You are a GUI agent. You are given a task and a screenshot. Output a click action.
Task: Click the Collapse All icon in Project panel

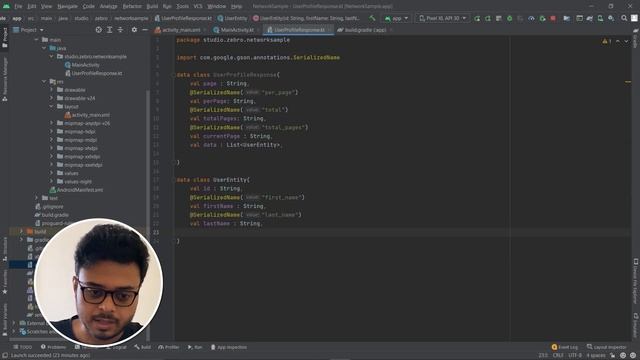(x=120, y=30)
